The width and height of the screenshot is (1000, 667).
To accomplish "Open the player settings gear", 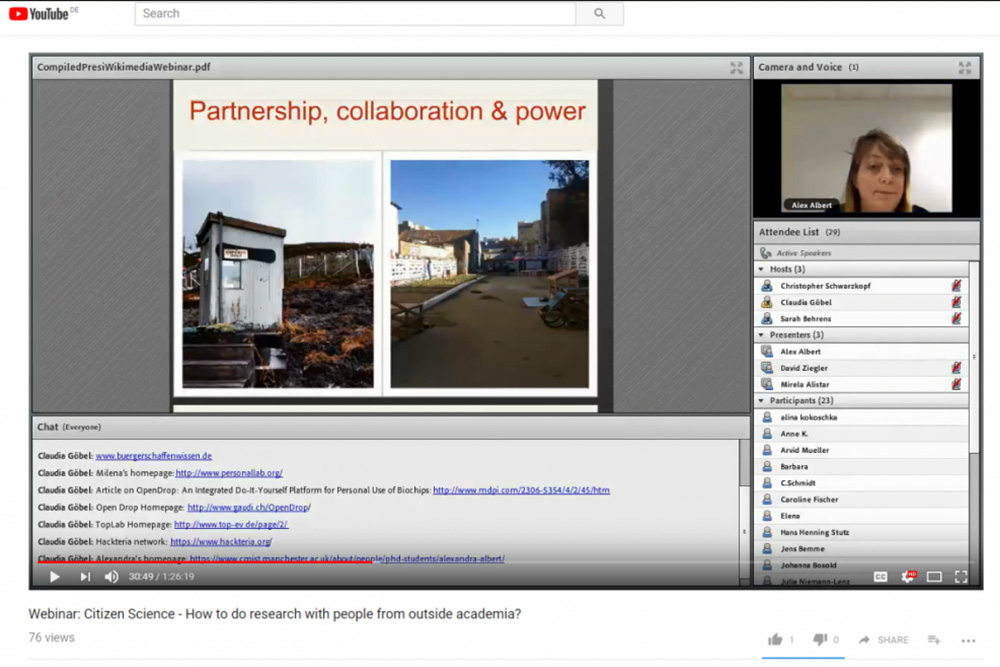I will 908,576.
